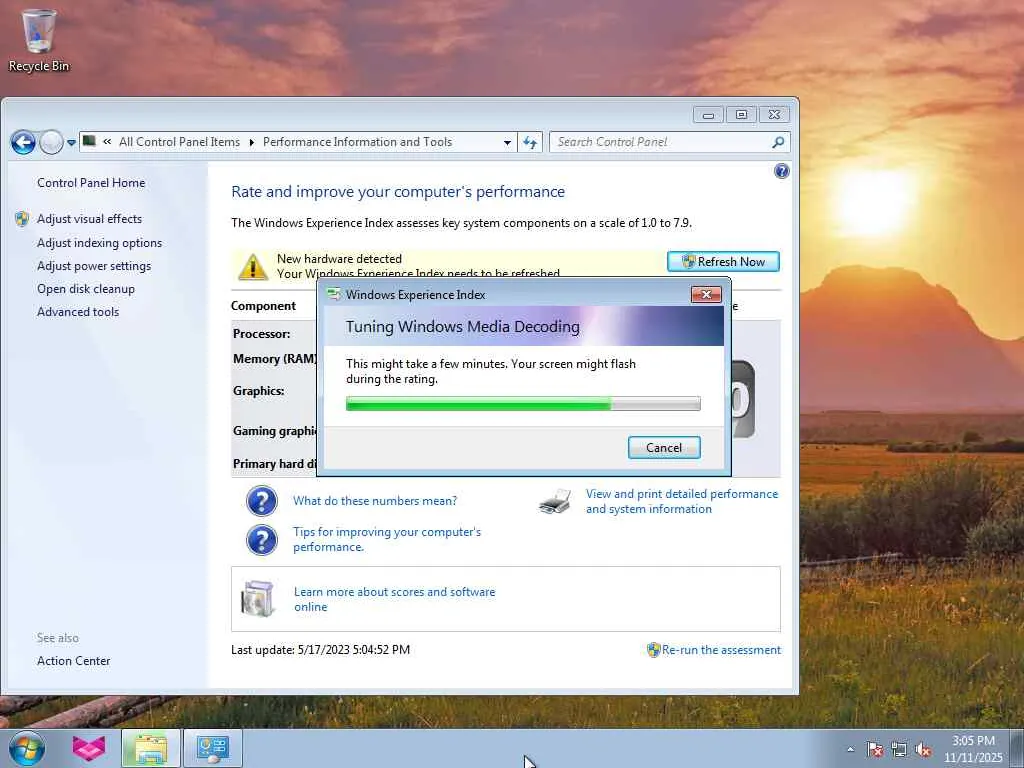
Task: Close the Windows Experience Index dialog
Action: 706,295
